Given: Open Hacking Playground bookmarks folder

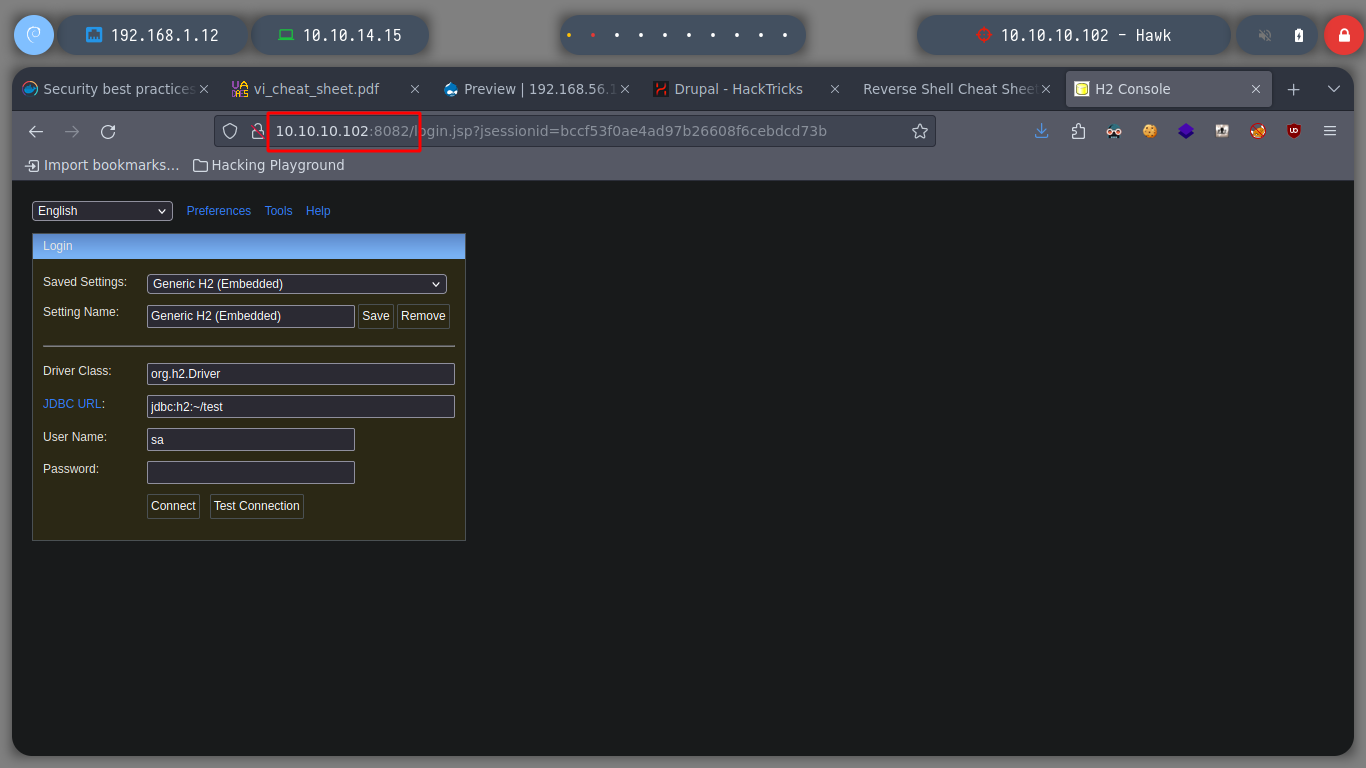Looking at the screenshot, I should pyautogui.click(x=269, y=165).
